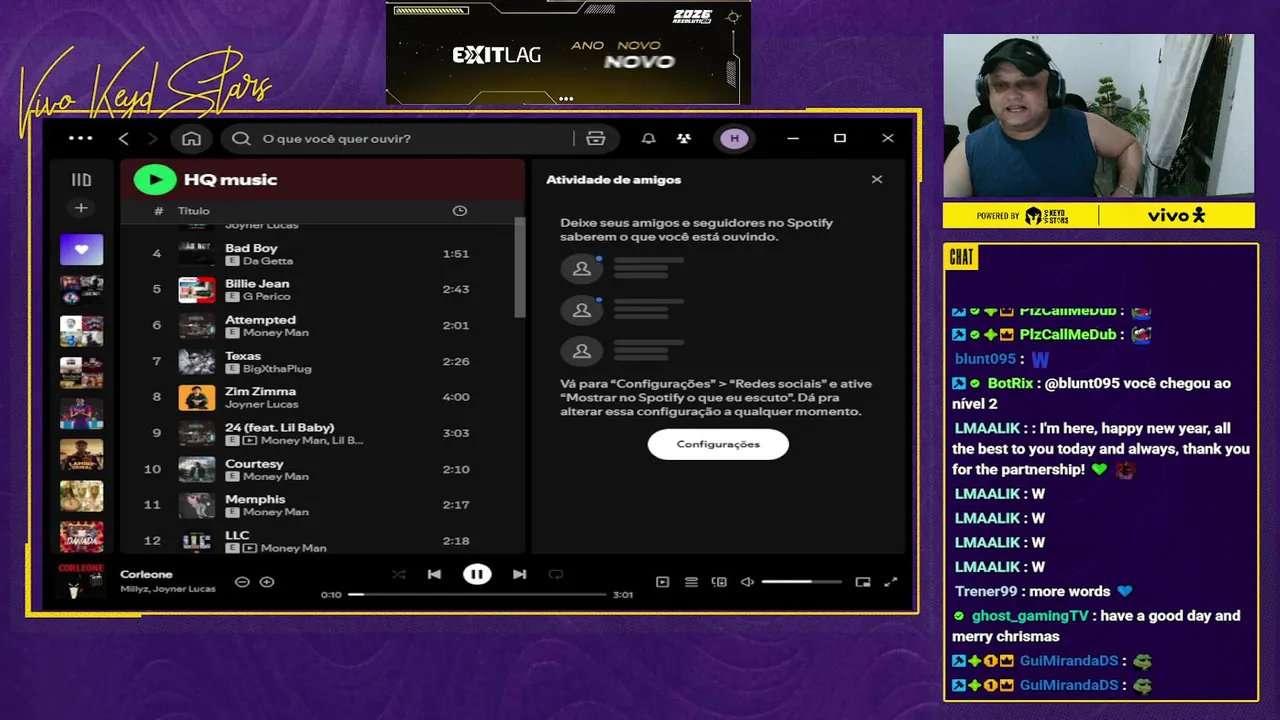Toggle shuffle playback
Screen dimensions: 1280x720
(x=399, y=574)
